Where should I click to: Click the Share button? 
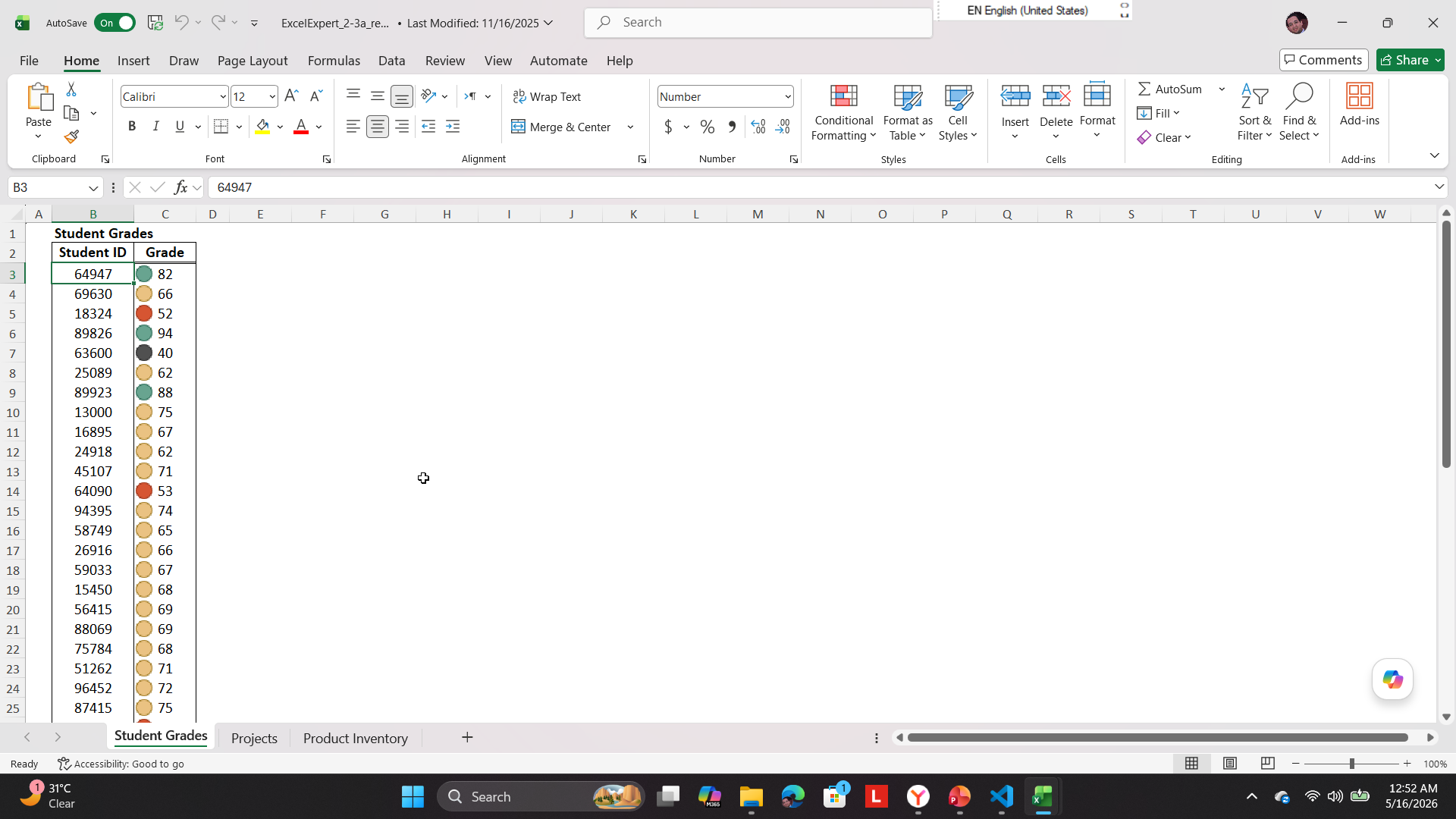(1410, 60)
